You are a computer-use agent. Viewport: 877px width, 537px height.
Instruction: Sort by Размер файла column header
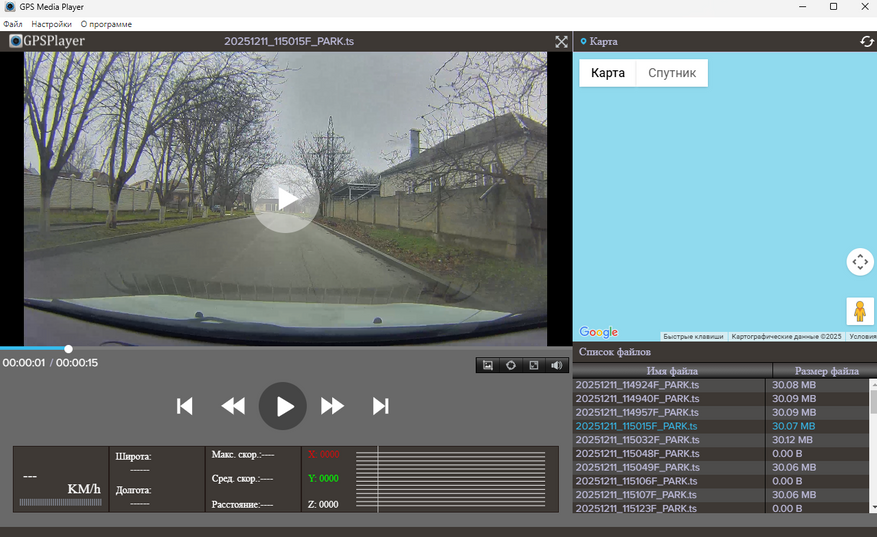(826, 371)
